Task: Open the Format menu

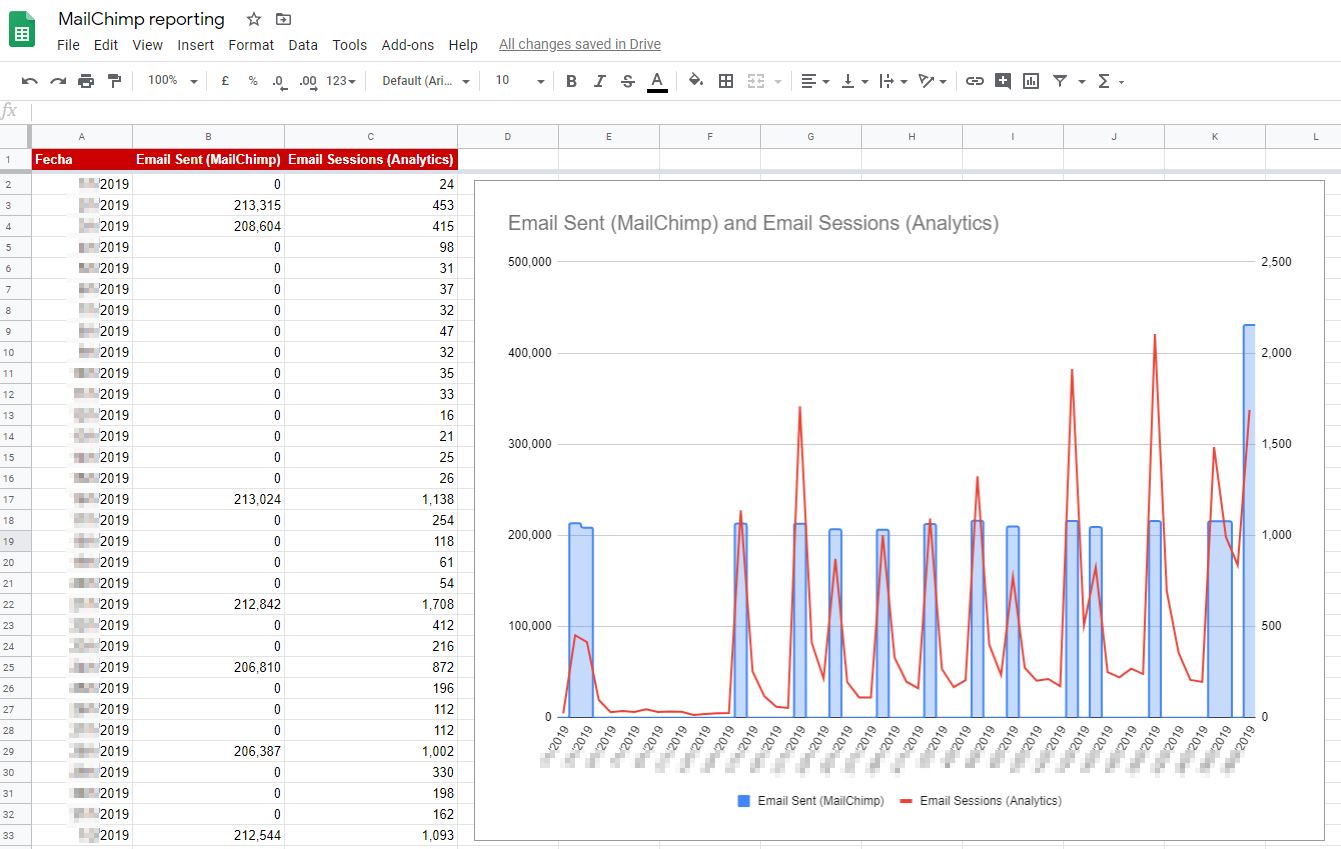Action: click(251, 45)
